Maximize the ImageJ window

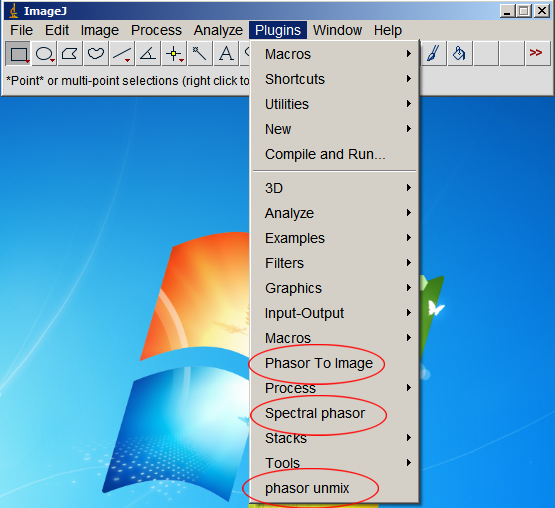coord(523,11)
